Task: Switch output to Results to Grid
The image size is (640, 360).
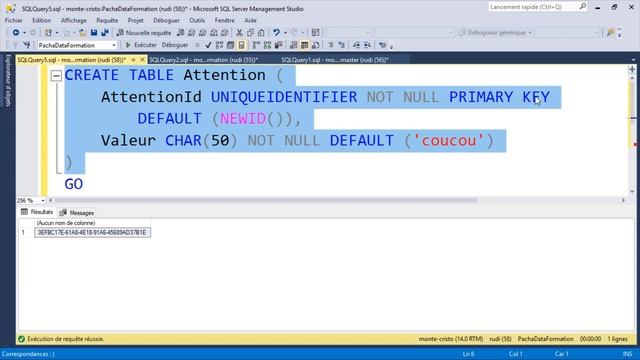Action: (304, 45)
